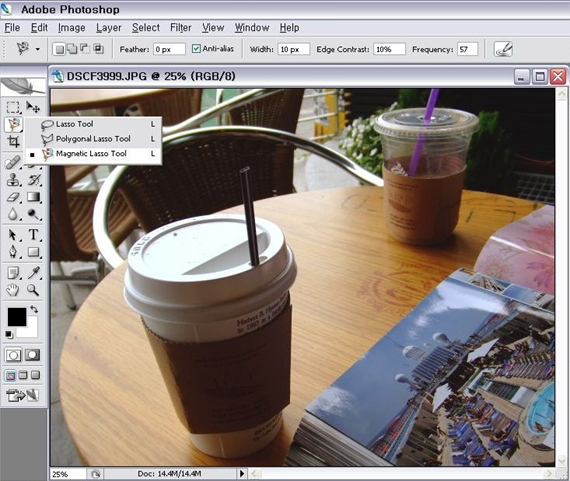Open the Edit menu

coord(39,28)
